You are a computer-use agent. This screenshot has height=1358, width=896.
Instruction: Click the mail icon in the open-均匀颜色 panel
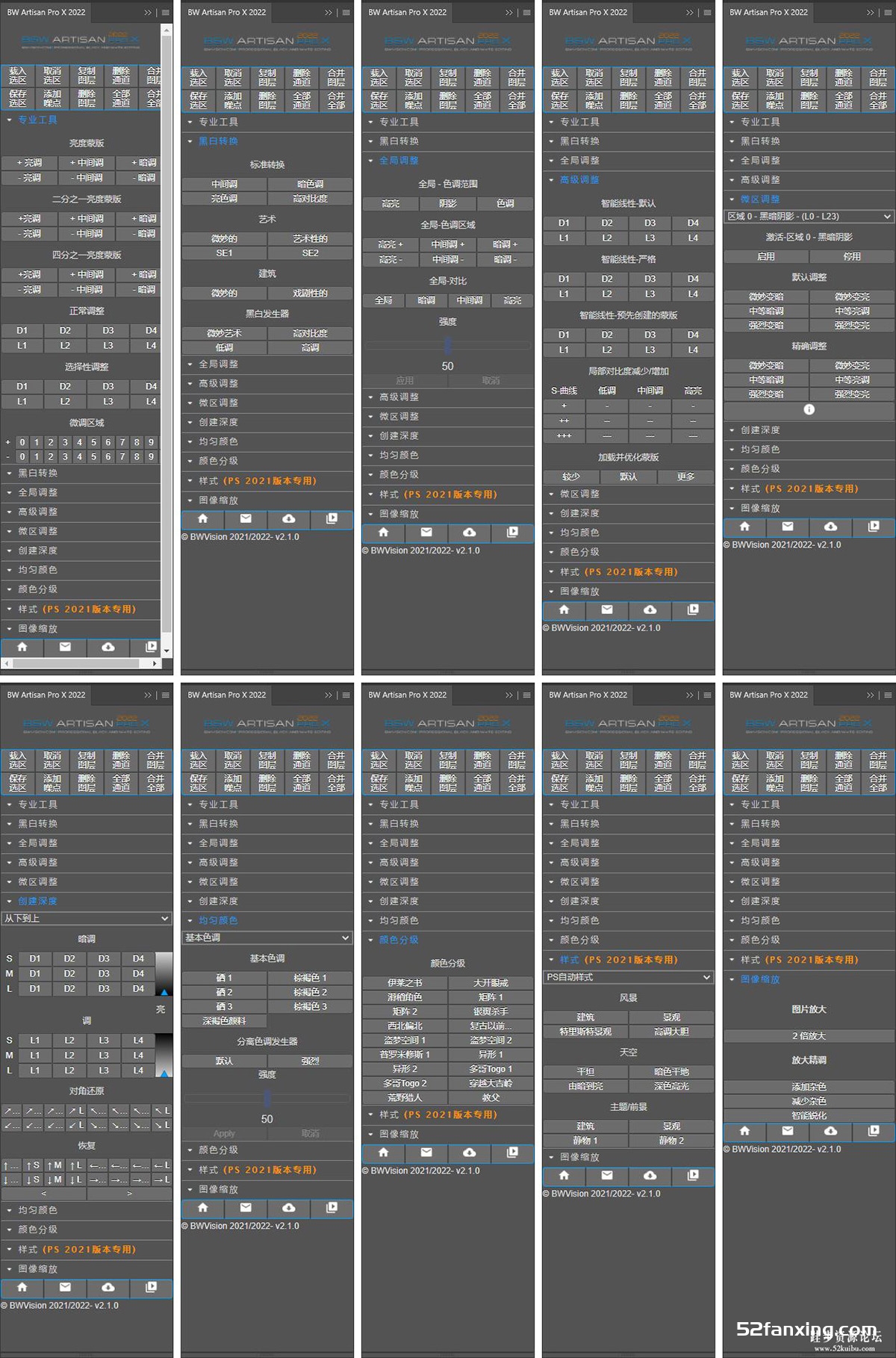click(246, 1207)
